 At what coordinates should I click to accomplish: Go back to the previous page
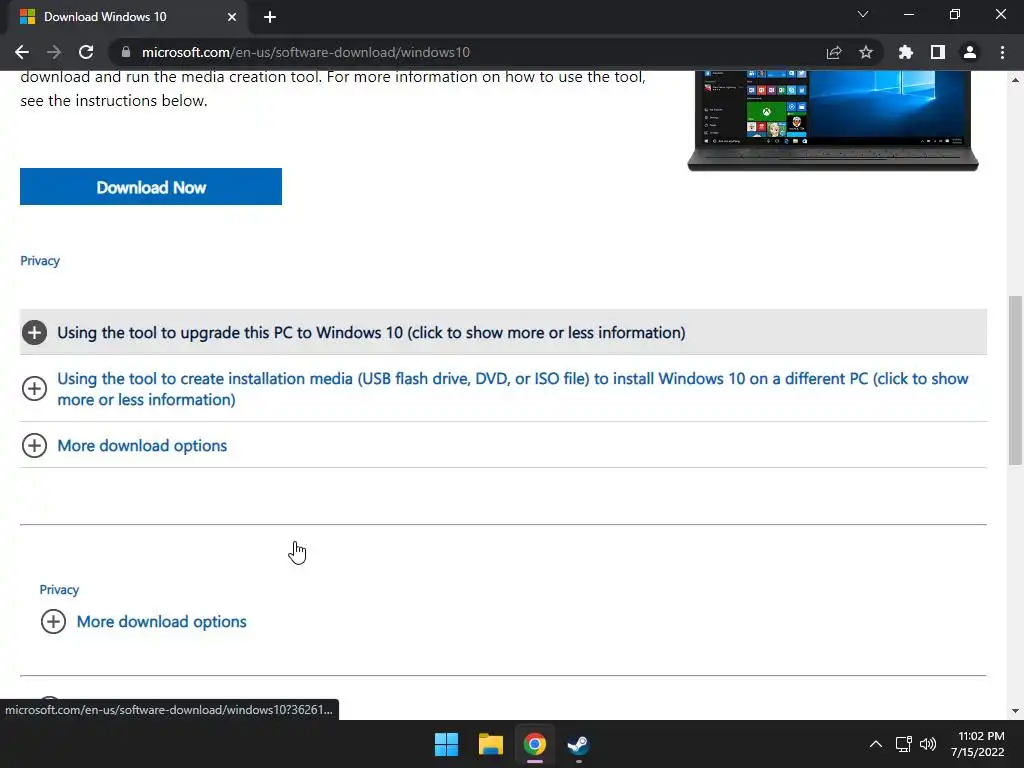22,52
